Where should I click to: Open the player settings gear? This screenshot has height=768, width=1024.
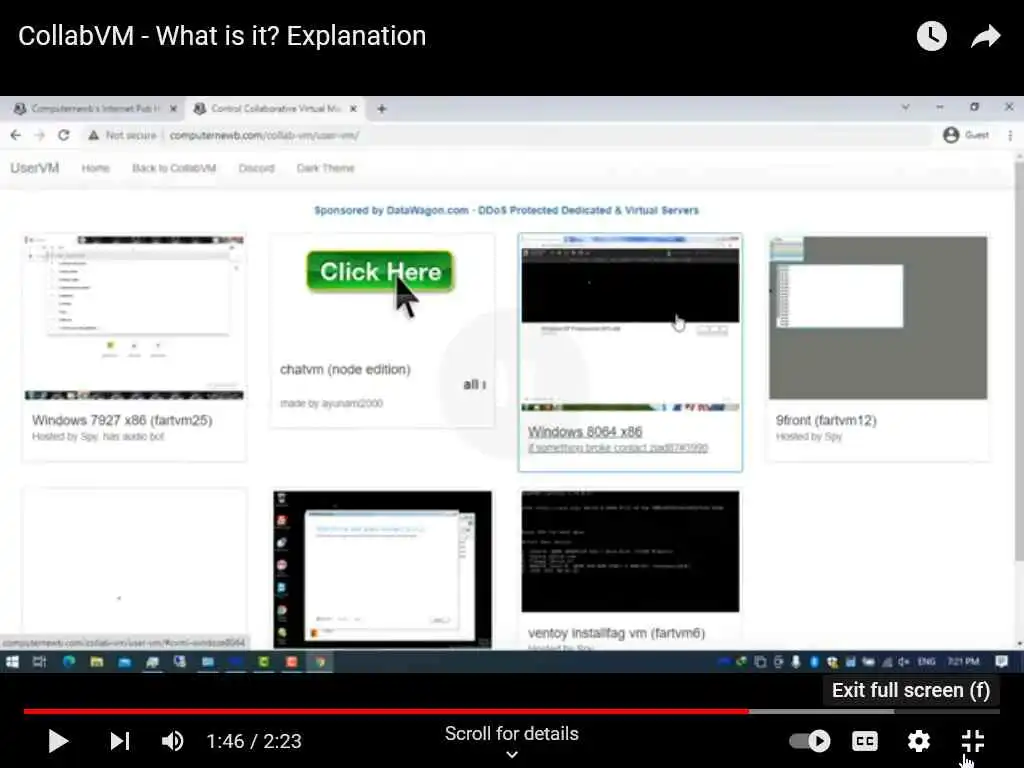(918, 741)
